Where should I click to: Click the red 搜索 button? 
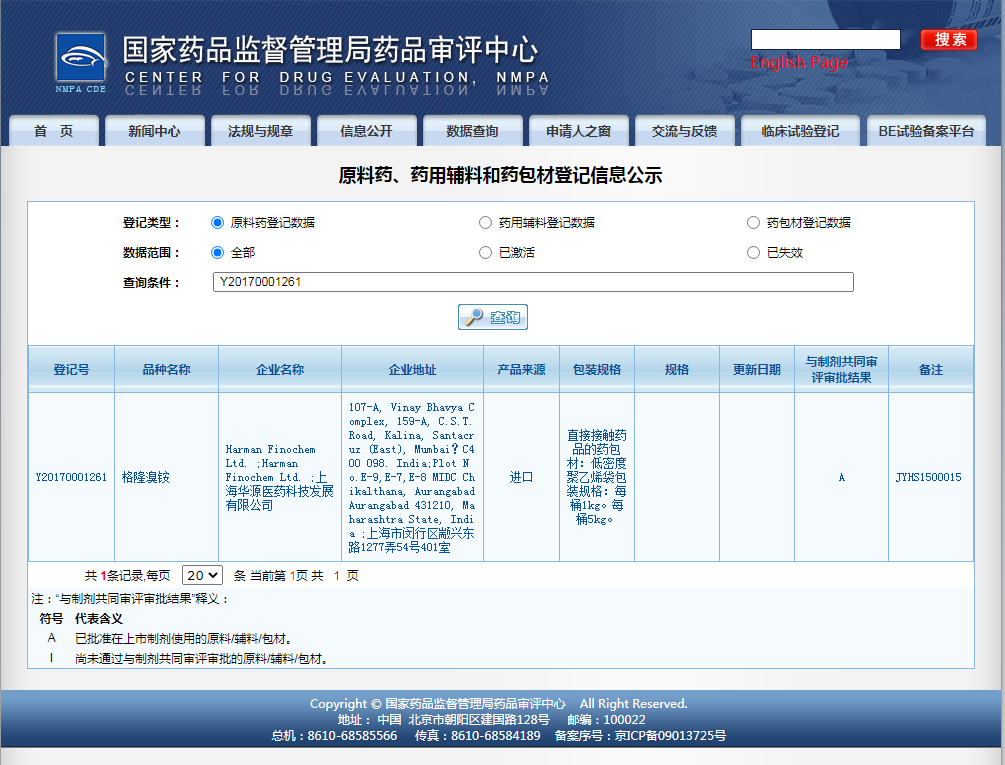pos(947,39)
